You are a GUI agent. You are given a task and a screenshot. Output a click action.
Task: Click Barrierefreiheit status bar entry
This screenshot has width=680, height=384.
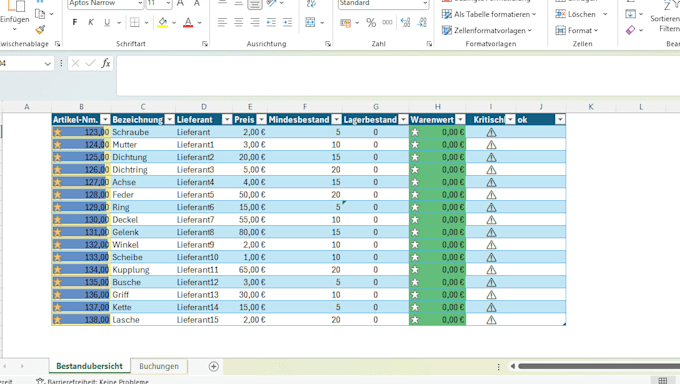[93, 381]
